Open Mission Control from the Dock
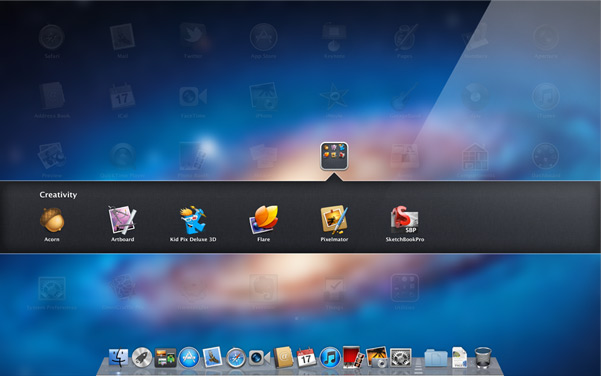 click(165, 358)
